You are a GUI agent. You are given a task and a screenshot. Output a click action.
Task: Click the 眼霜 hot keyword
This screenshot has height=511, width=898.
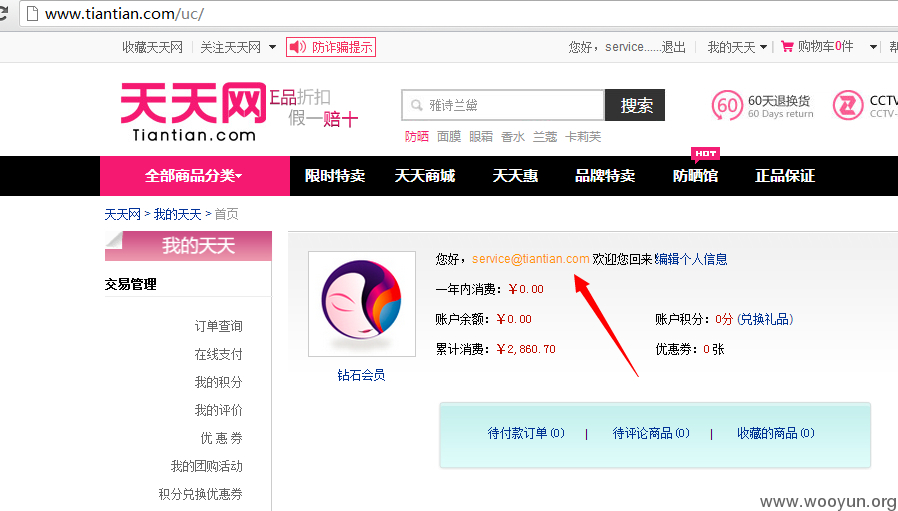(481, 137)
